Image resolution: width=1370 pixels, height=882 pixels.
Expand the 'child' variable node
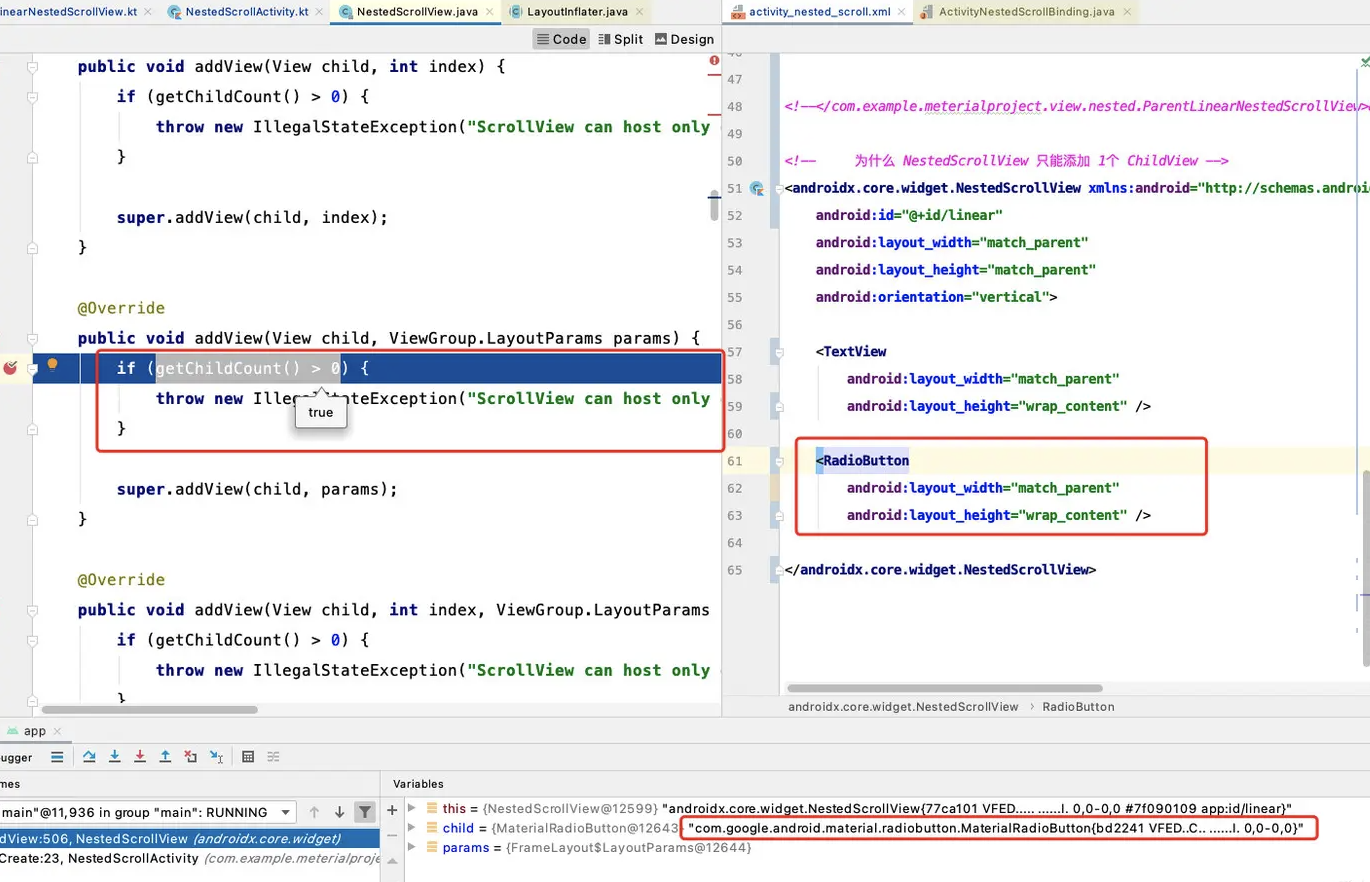(x=412, y=828)
